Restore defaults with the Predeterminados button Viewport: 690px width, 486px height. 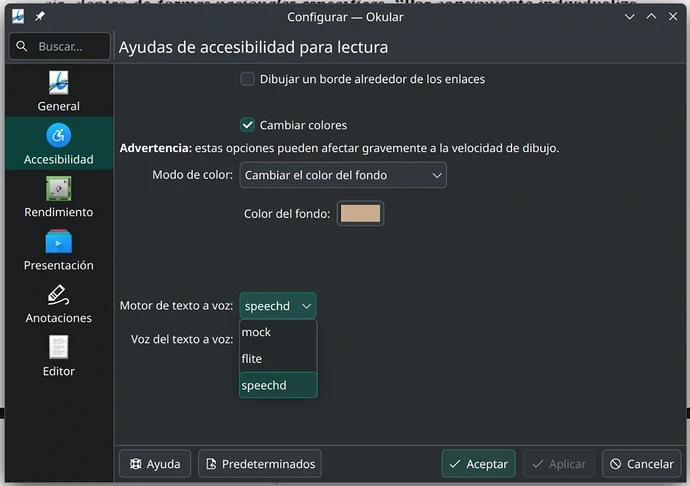click(x=260, y=464)
